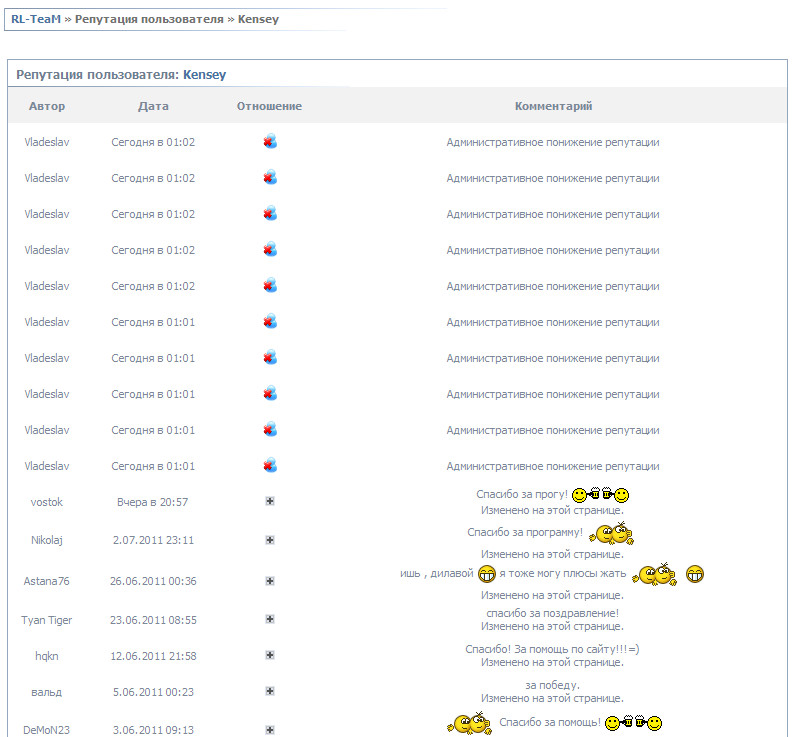Open 'Репутация пользователя' breadcrumb link
Viewport: 794px width, 737px height.
pyautogui.click(x=149, y=19)
